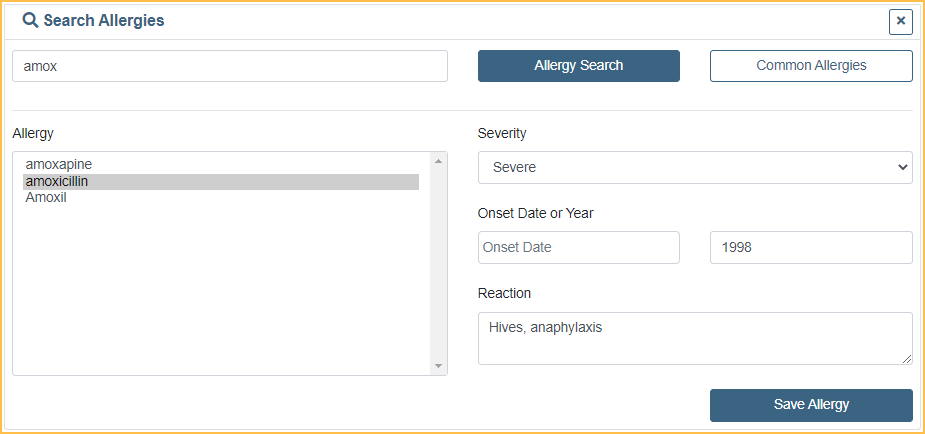
Task: Save the allergy entry
Action: (x=811, y=405)
